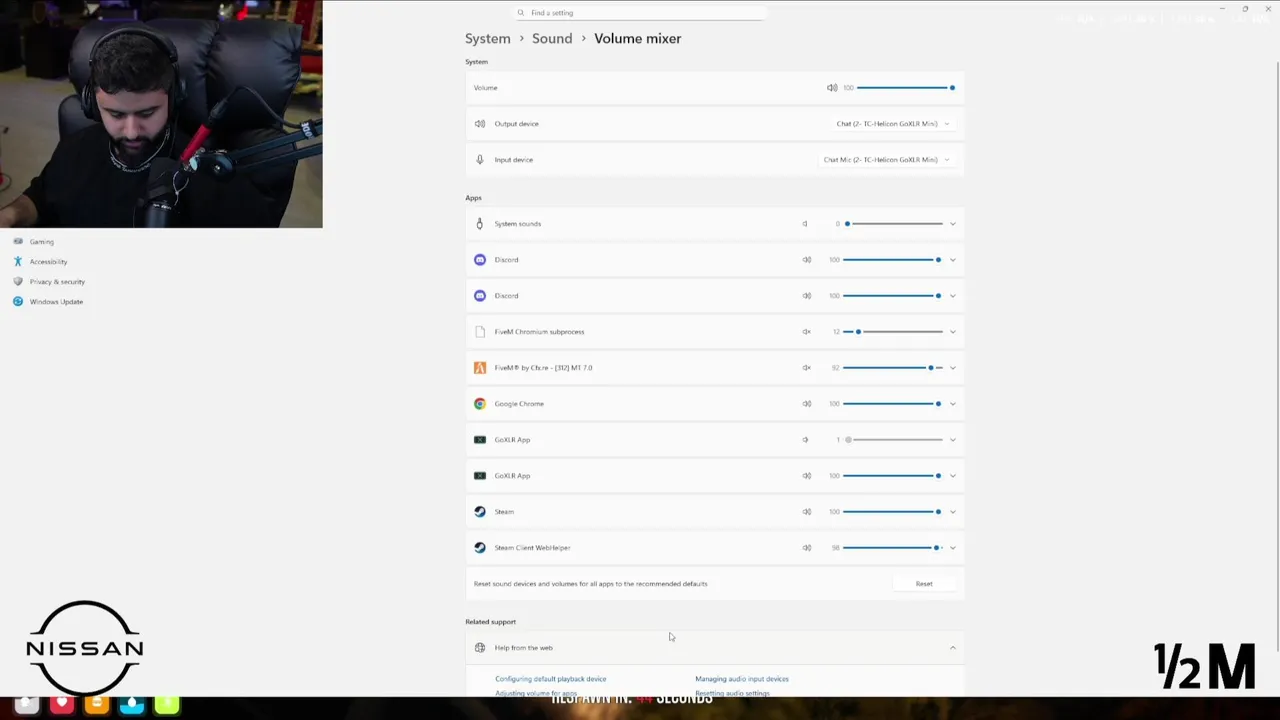Expand Steam Client WebHelper options
The image size is (1280, 720).
click(952, 548)
